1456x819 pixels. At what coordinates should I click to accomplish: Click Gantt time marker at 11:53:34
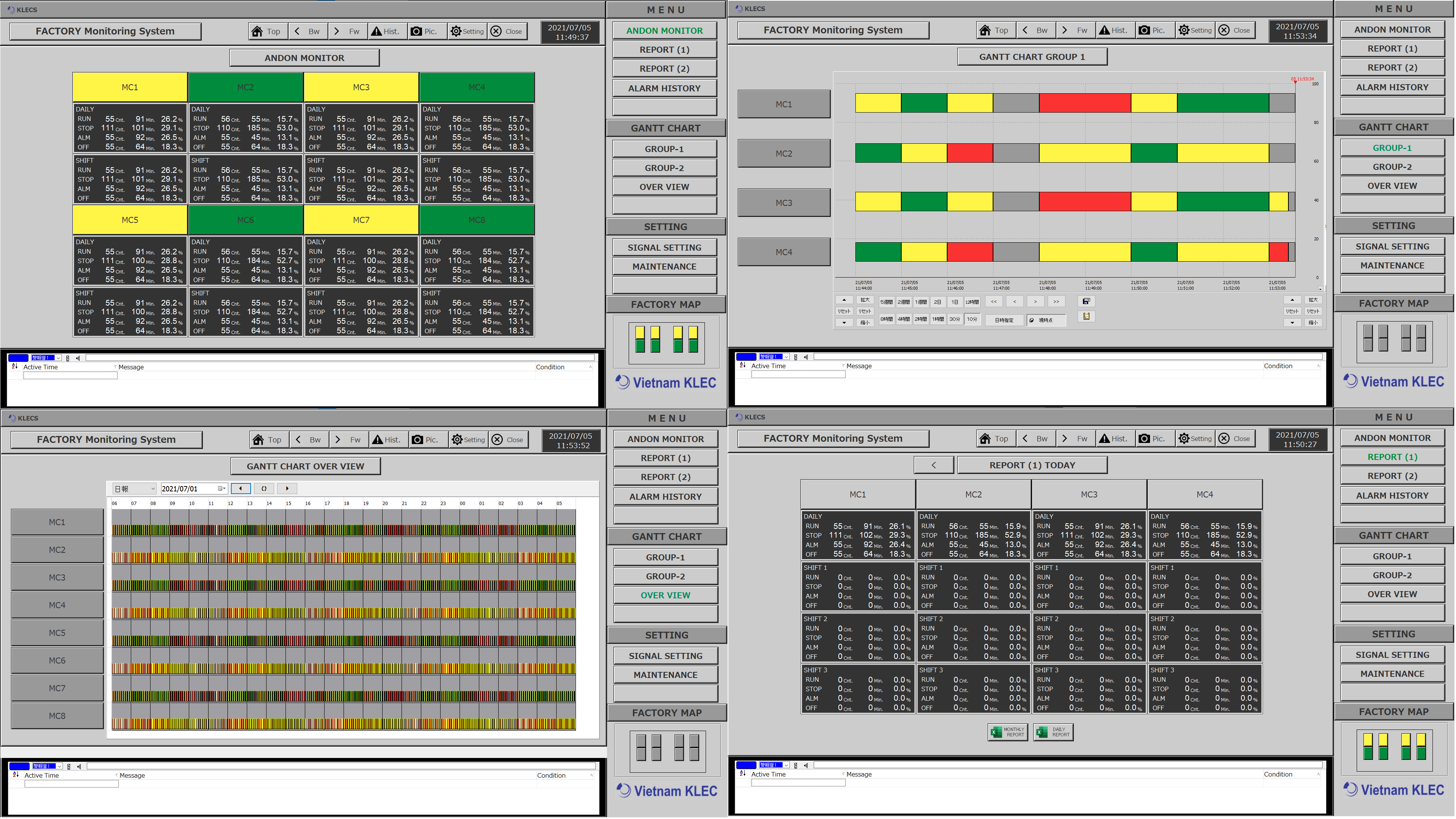click(1296, 82)
